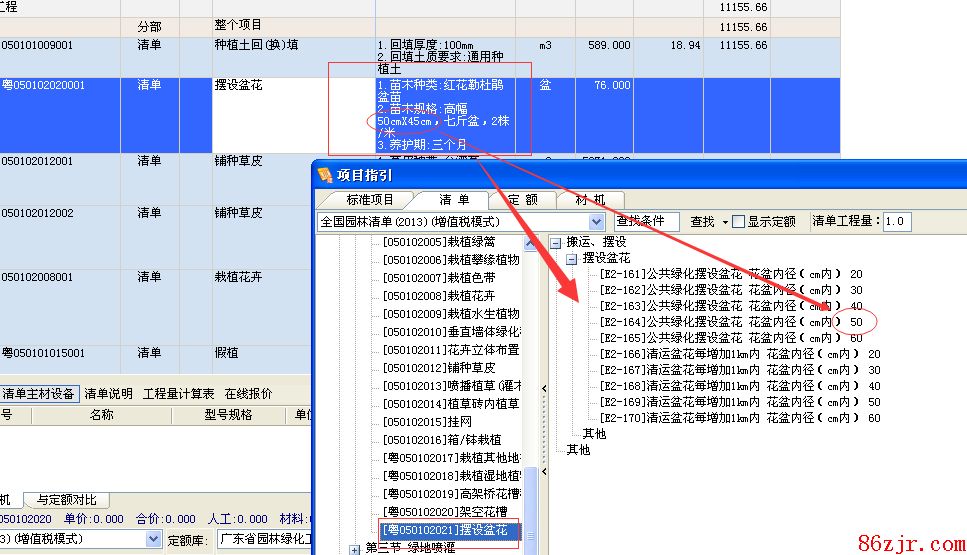Click the 查找条件 search field

(x=647, y=222)
